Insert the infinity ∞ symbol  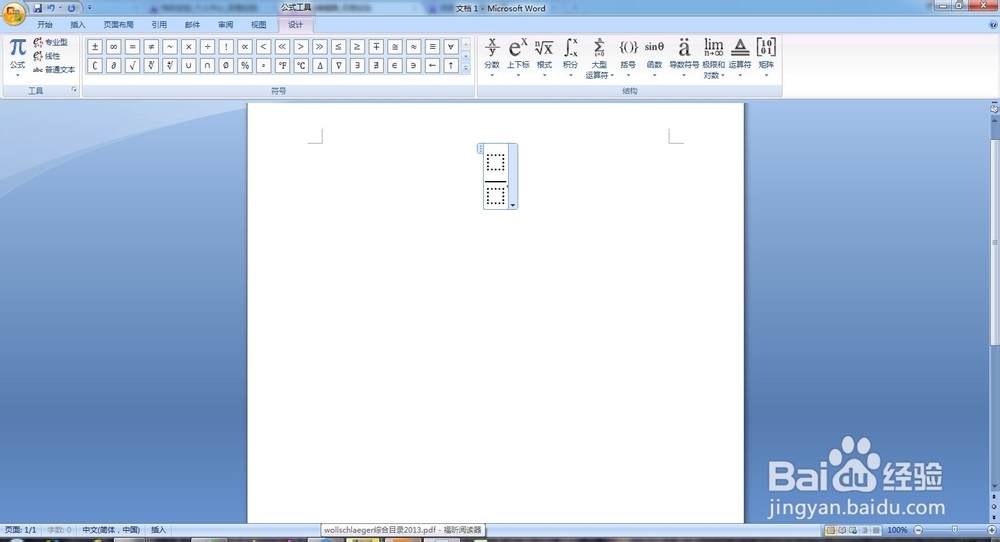coord(114,47)
